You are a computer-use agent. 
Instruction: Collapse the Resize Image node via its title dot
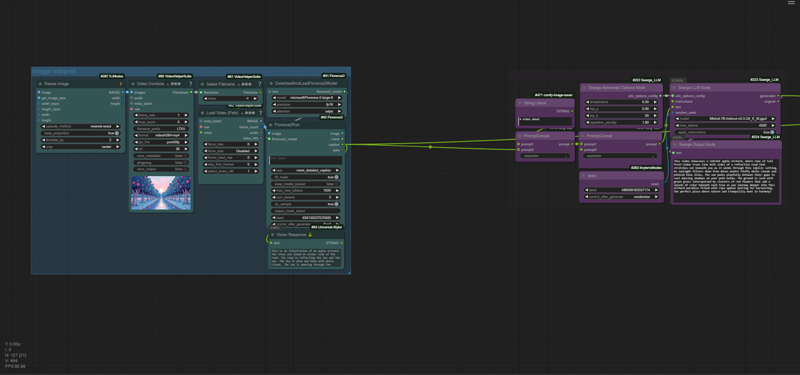(x=40, y=84)
